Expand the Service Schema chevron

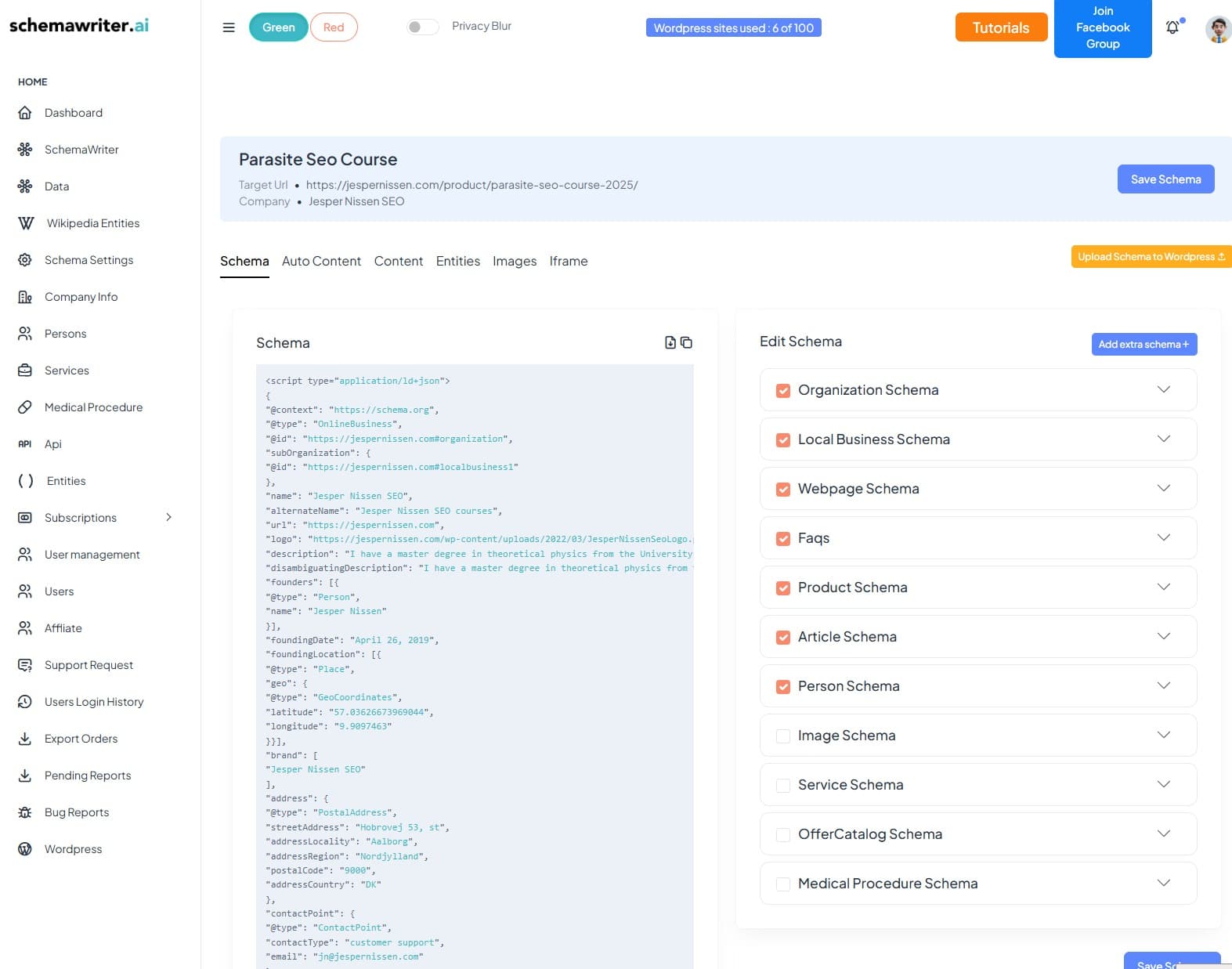pyautogui.click(x=1164, y=784)
